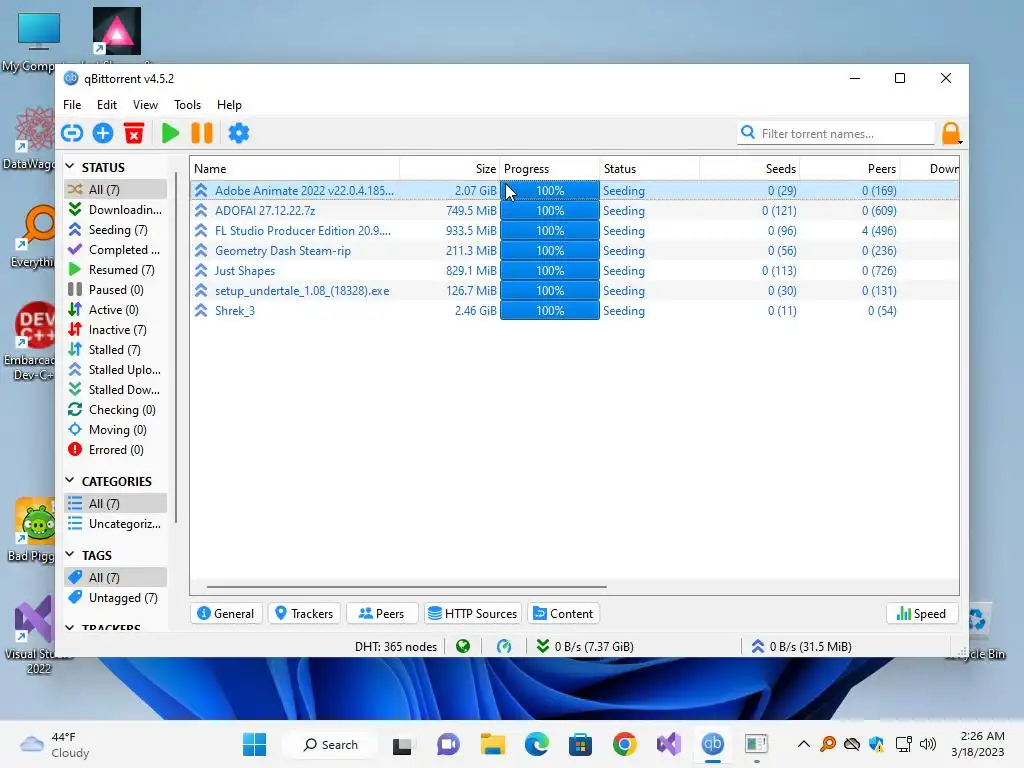Select All (7) under Tags
1024x768 pixels.
coord(116,577)
